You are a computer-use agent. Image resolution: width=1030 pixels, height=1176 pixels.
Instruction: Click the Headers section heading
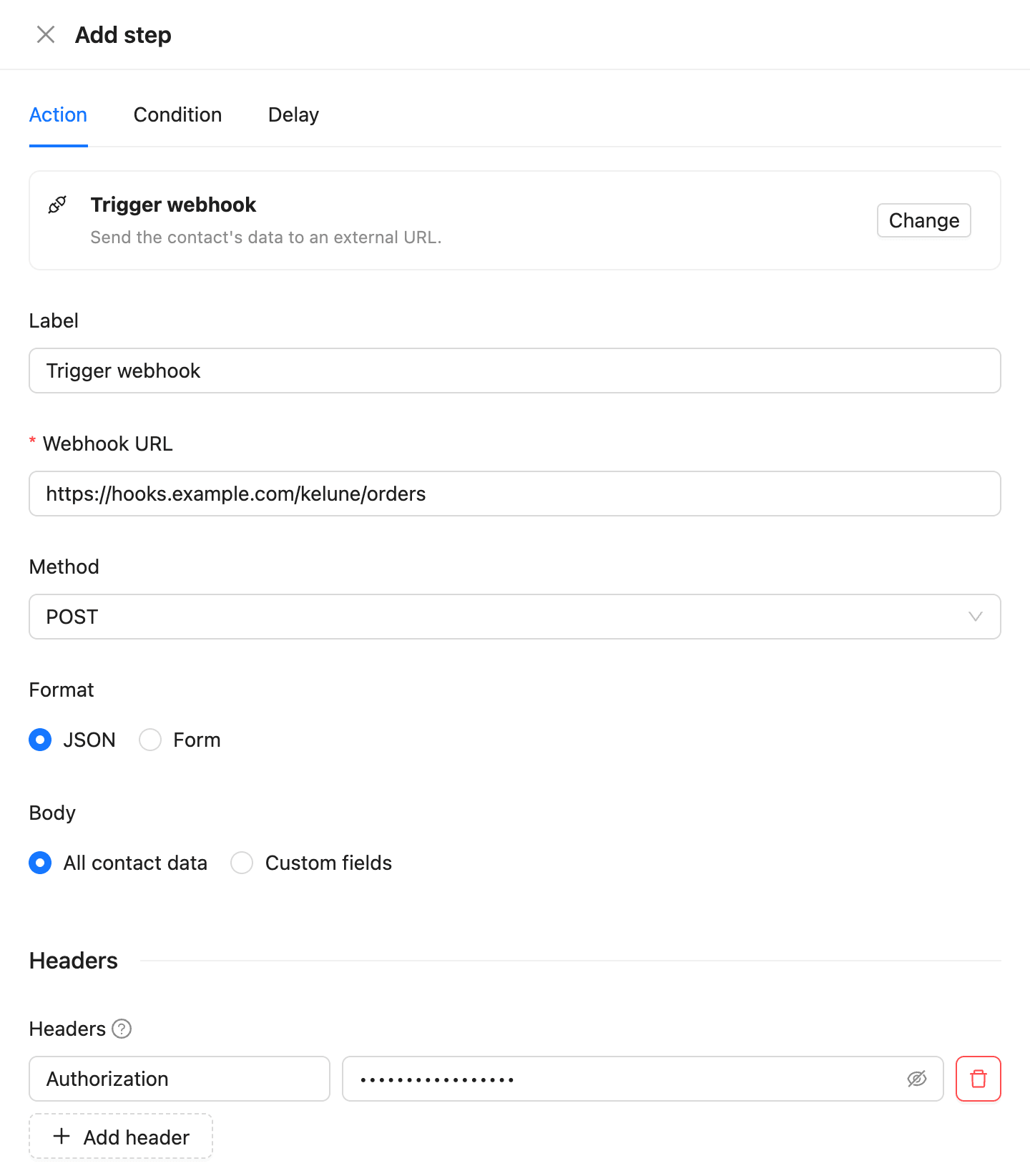pyautogui.click(x=74, y=961)
